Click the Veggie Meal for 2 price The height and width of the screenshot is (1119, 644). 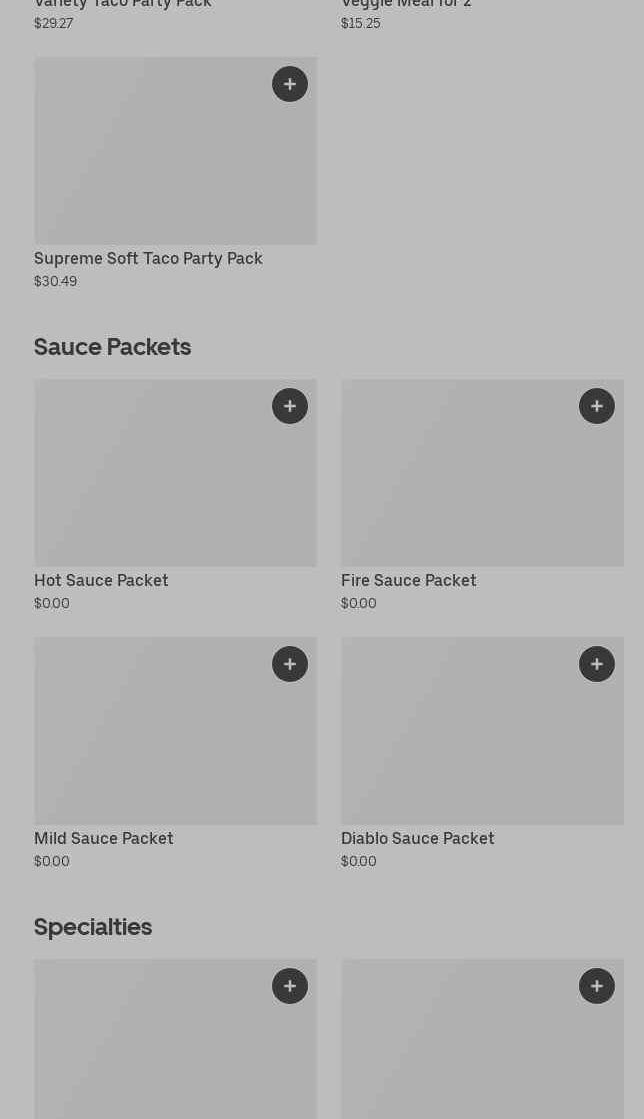[360, 23]
